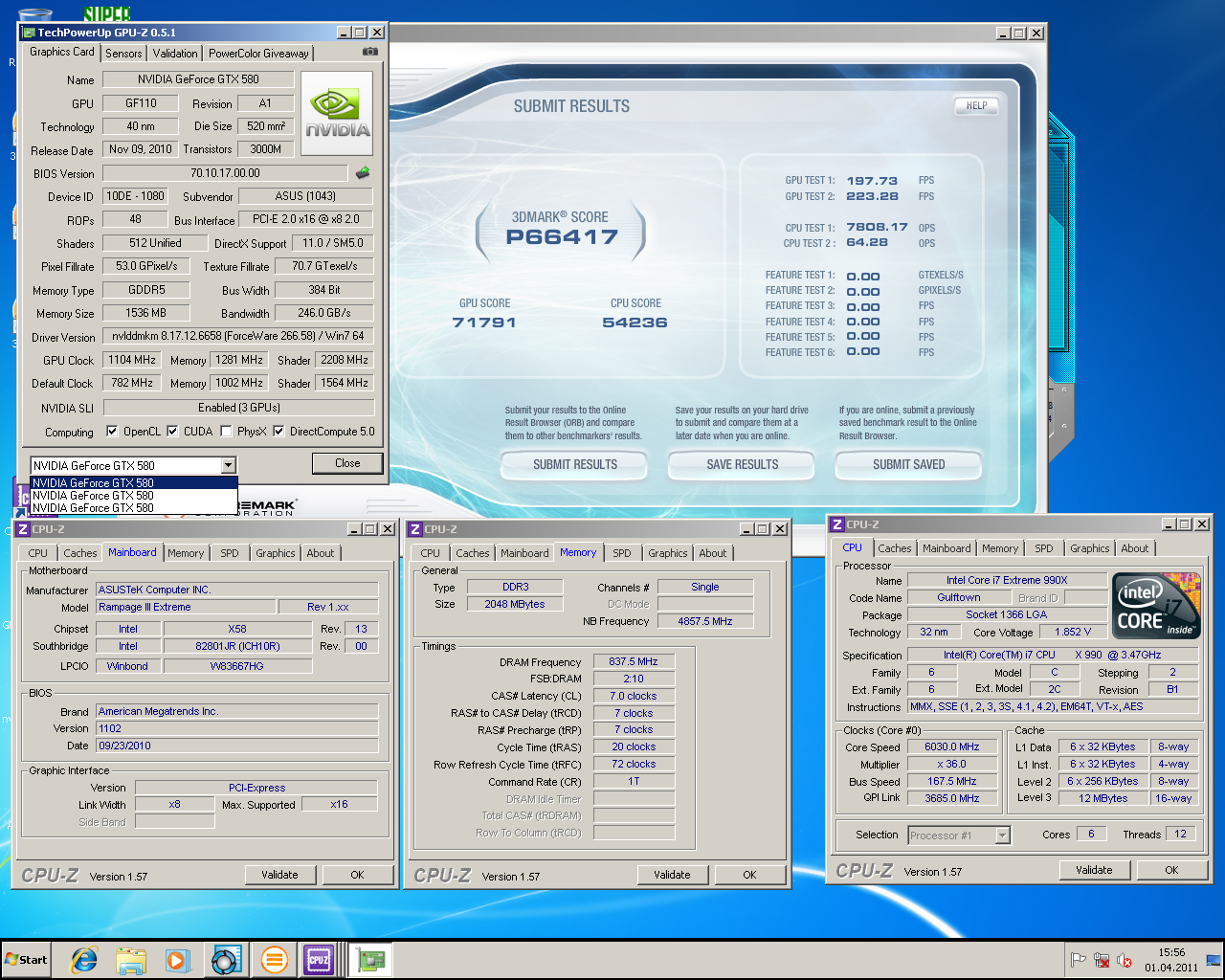The width and height of the screenshot is (1225, 980).
Task: Click OK in the CPU tab CPU-Z window
Action: click(x=1171, y=870)
